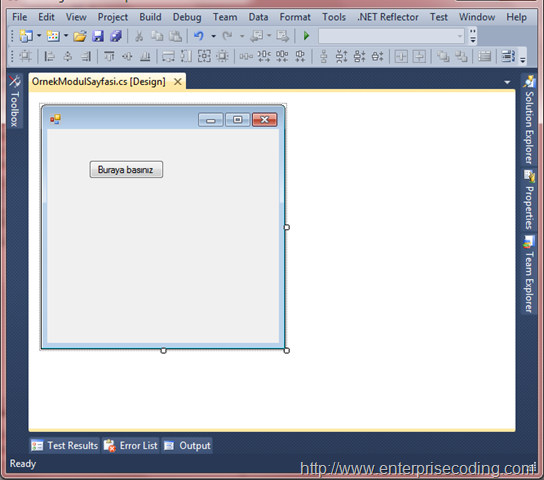This screenshot has height=480, width=544.
Task: Close the OrnekModulSayfasi.cs [Design] tab
Action: [x=178, y=82]
